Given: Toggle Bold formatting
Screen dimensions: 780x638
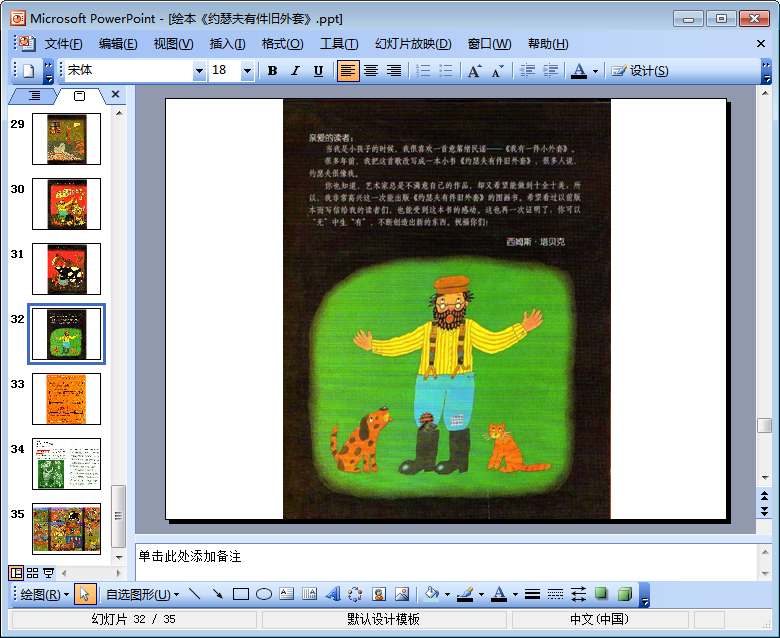Looking at the screenshot, I should 272,71.
